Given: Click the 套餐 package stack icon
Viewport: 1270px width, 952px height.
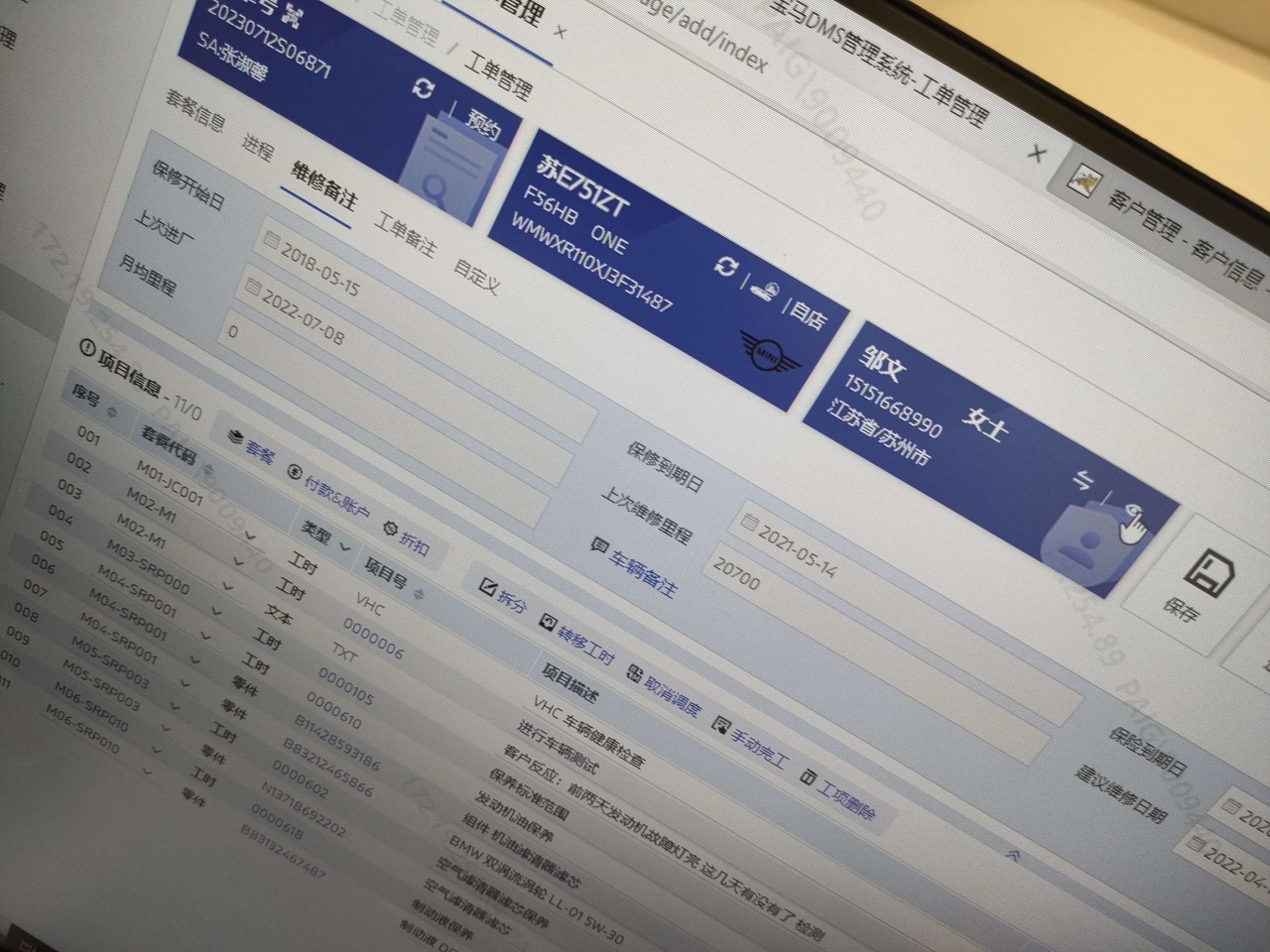Looking at the screenshot, I should [x=235, y=436].
